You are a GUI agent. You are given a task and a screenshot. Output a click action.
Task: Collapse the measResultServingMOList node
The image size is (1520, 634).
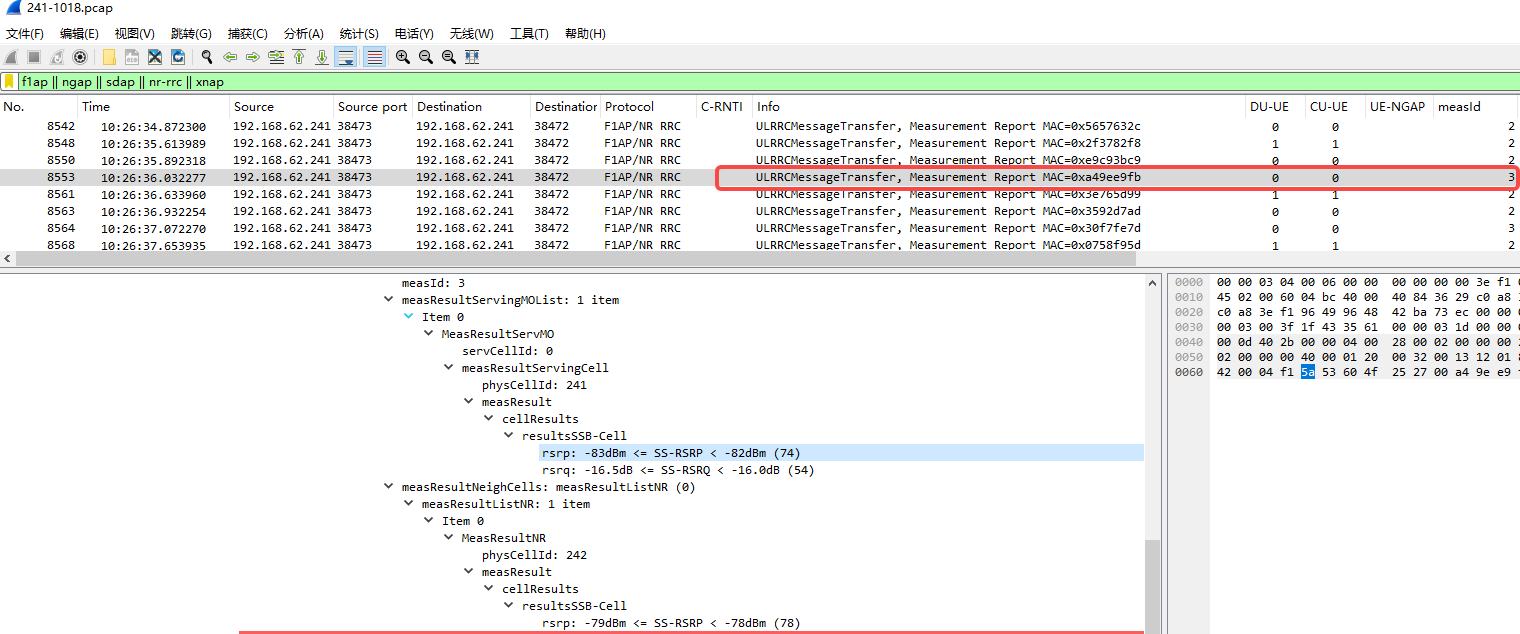(x=388, y=300)
